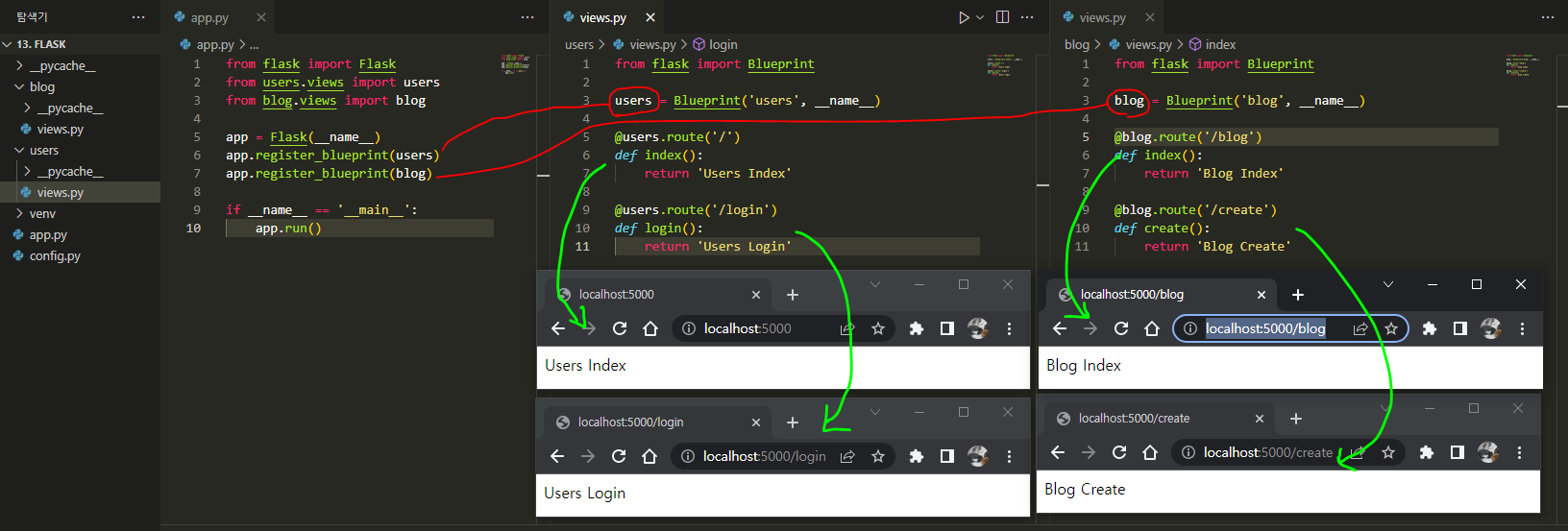Open new tab in localhost:5000/create window
Screen dimensions: 1568x531
1296,419
